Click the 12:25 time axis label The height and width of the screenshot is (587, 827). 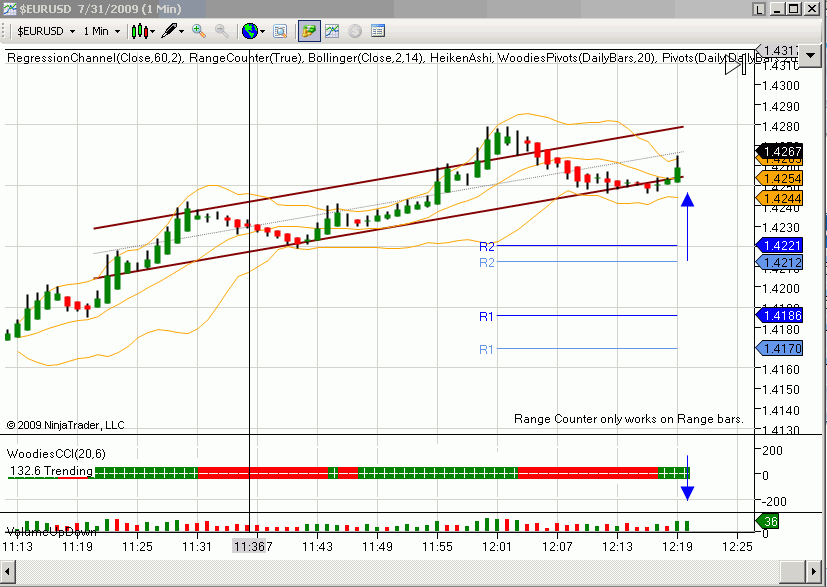pos(737,546)
